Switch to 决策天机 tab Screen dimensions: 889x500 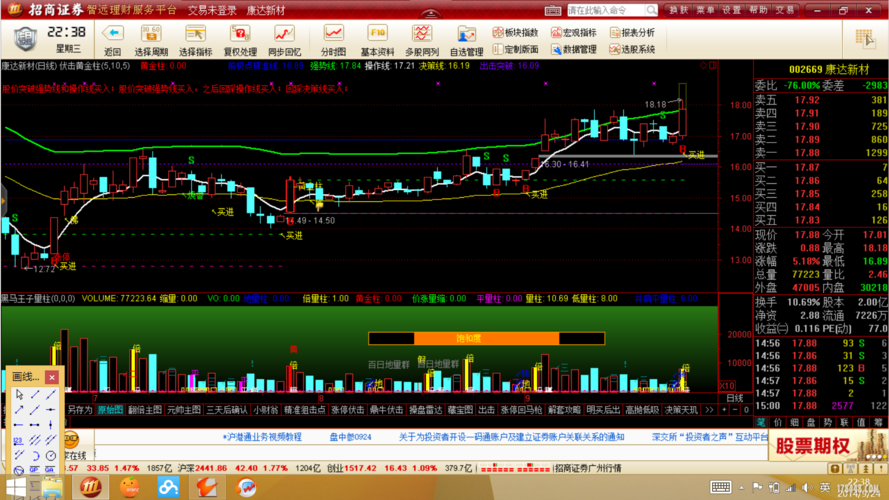point(681,410)
